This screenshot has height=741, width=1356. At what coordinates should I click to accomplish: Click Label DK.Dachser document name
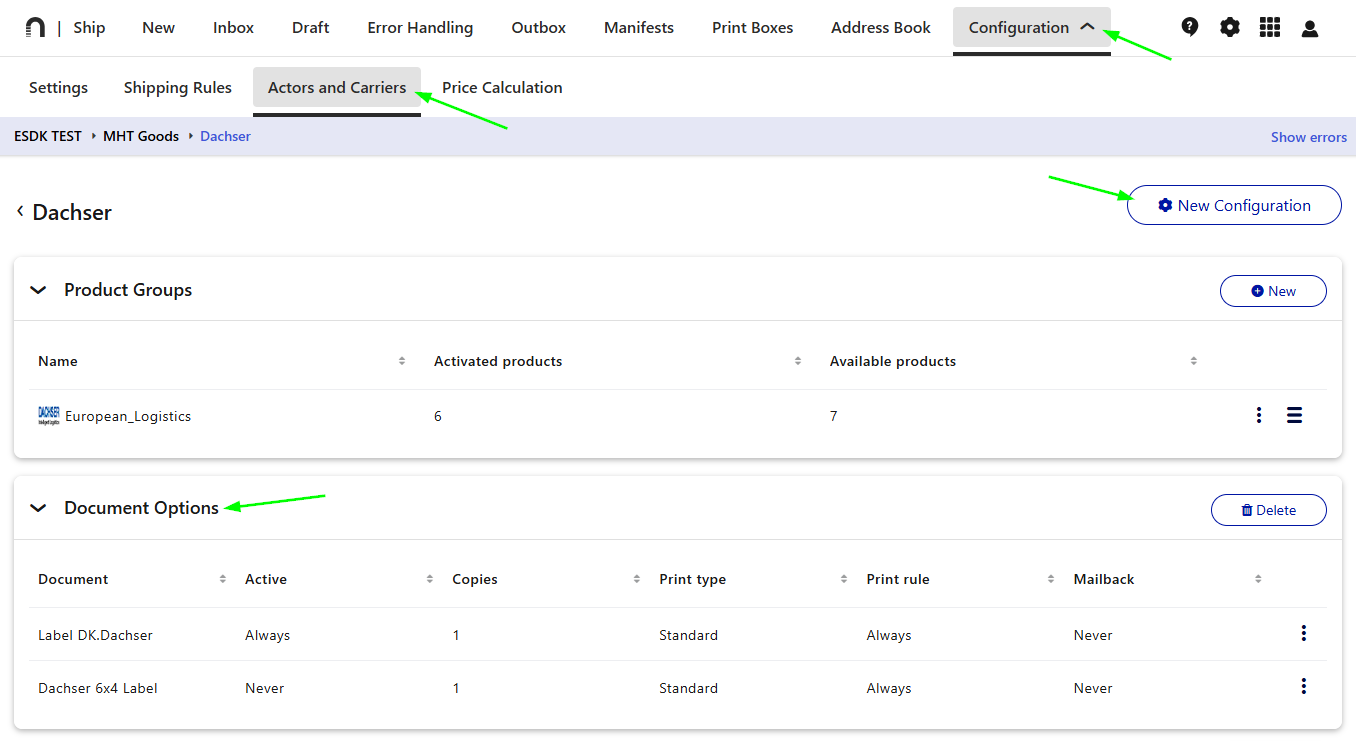[x=95, y=635]
